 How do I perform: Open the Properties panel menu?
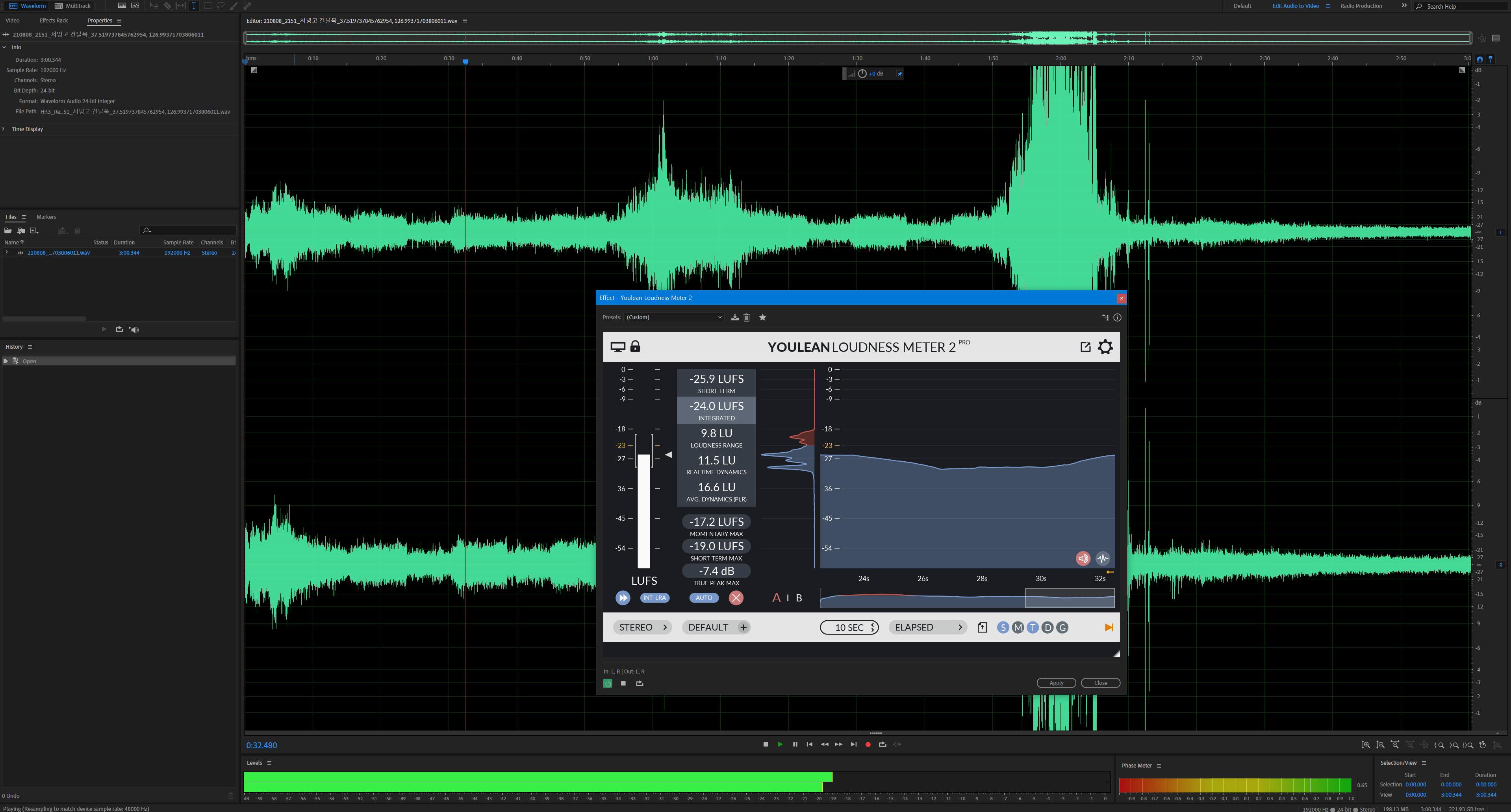point(119,20)
